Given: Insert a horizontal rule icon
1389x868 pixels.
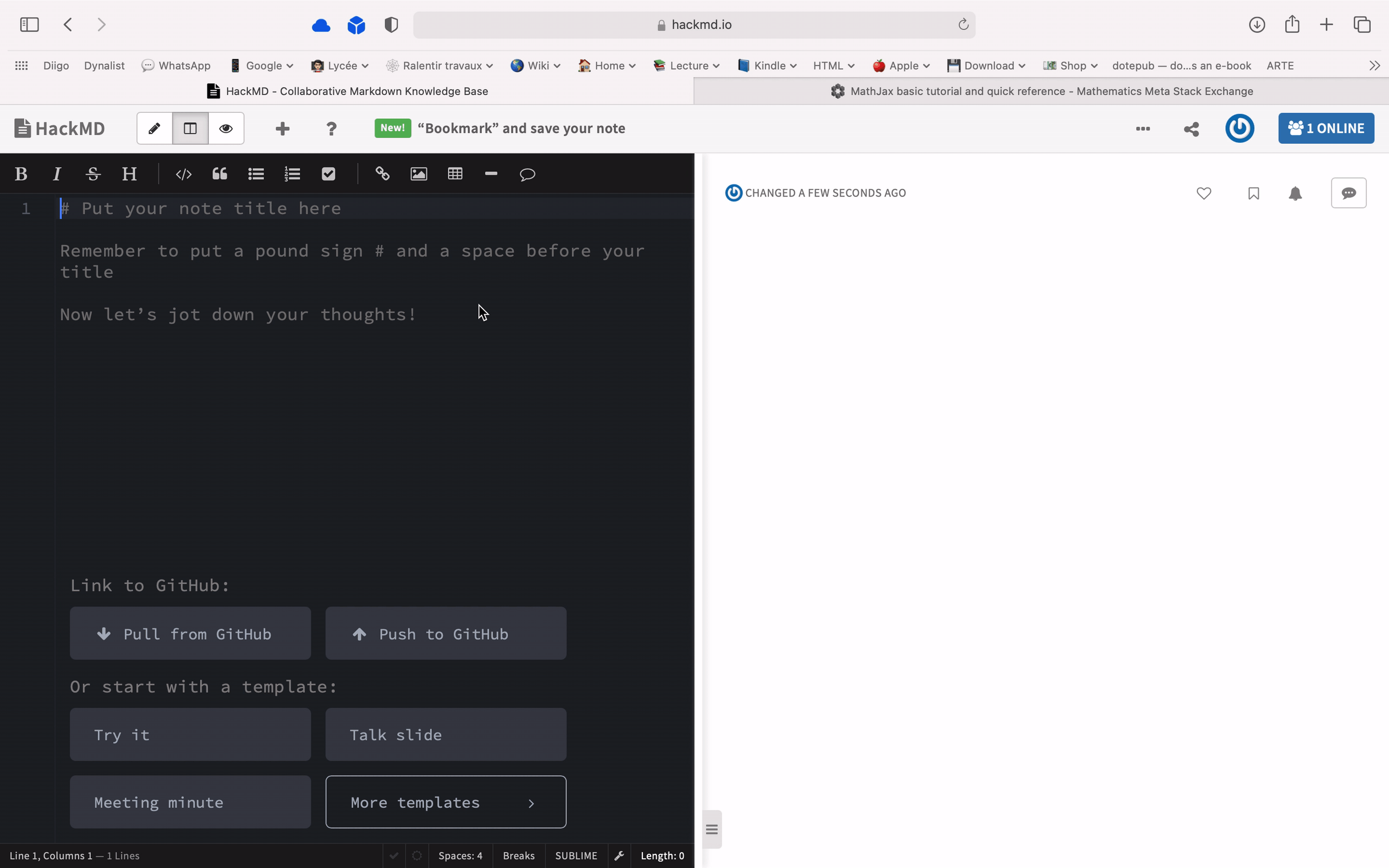Looking at the screenshot, I should 491,174.
